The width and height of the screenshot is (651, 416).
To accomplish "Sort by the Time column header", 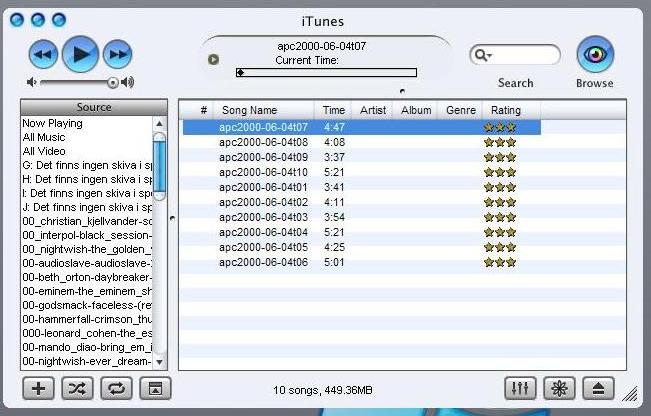I will [333, 110].
